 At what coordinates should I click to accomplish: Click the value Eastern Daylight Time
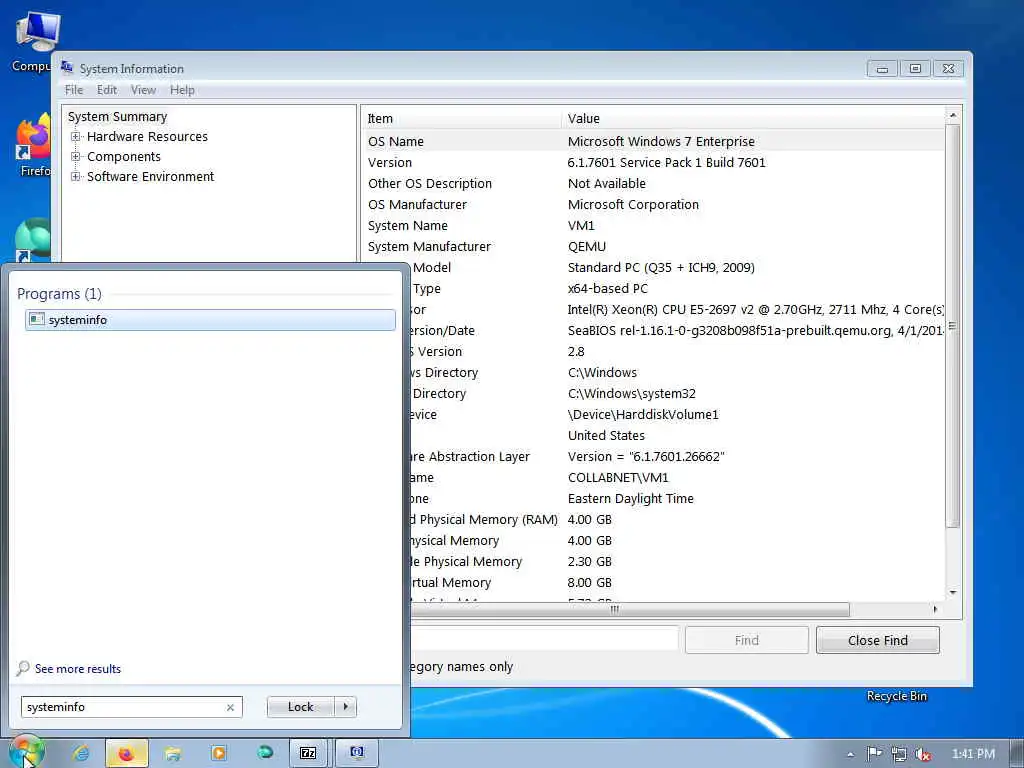point(630,498)
